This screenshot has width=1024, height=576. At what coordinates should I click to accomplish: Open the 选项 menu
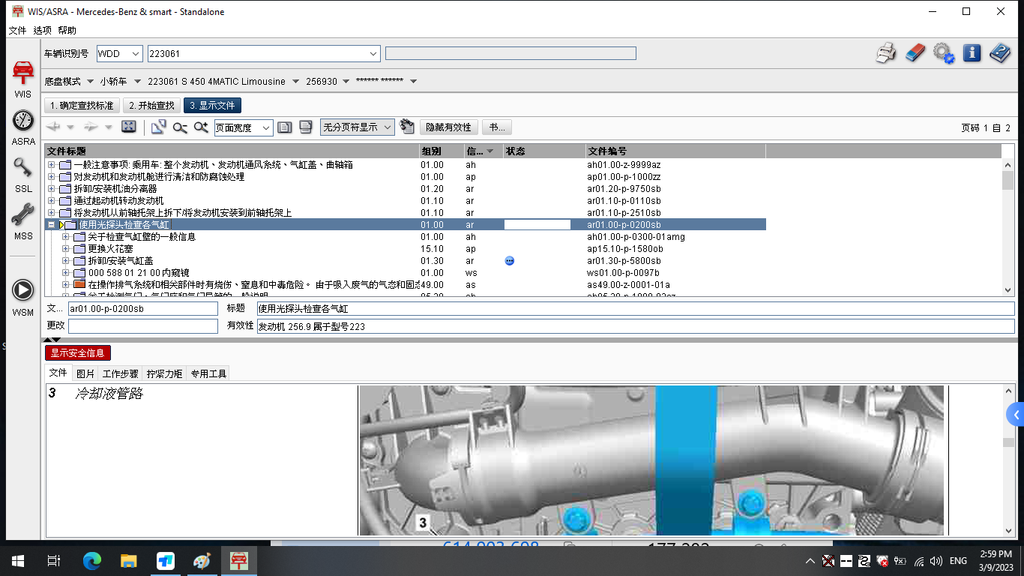tap(42, 31)
